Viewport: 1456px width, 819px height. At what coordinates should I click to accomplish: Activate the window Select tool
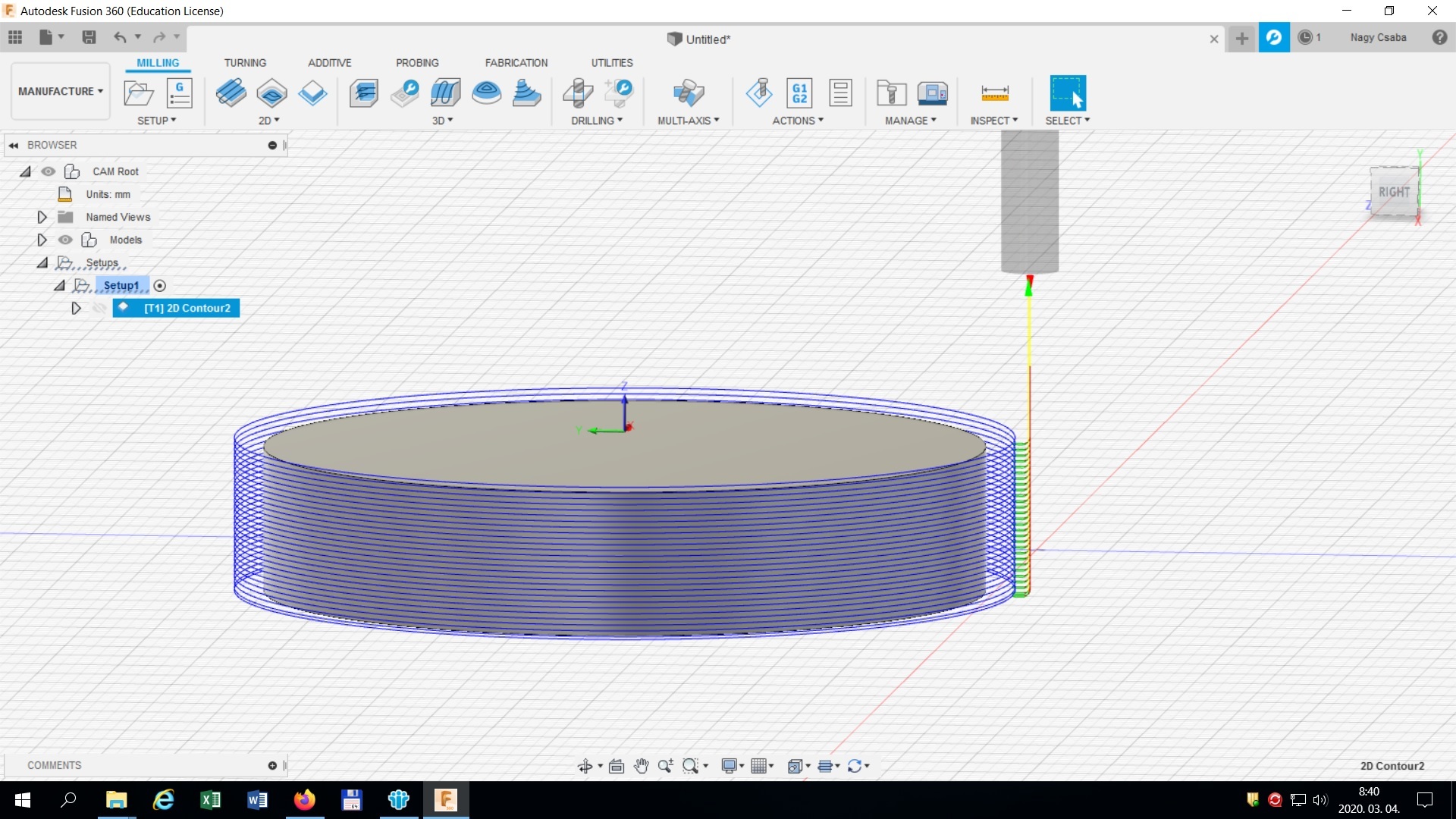tap(1068, 93)
